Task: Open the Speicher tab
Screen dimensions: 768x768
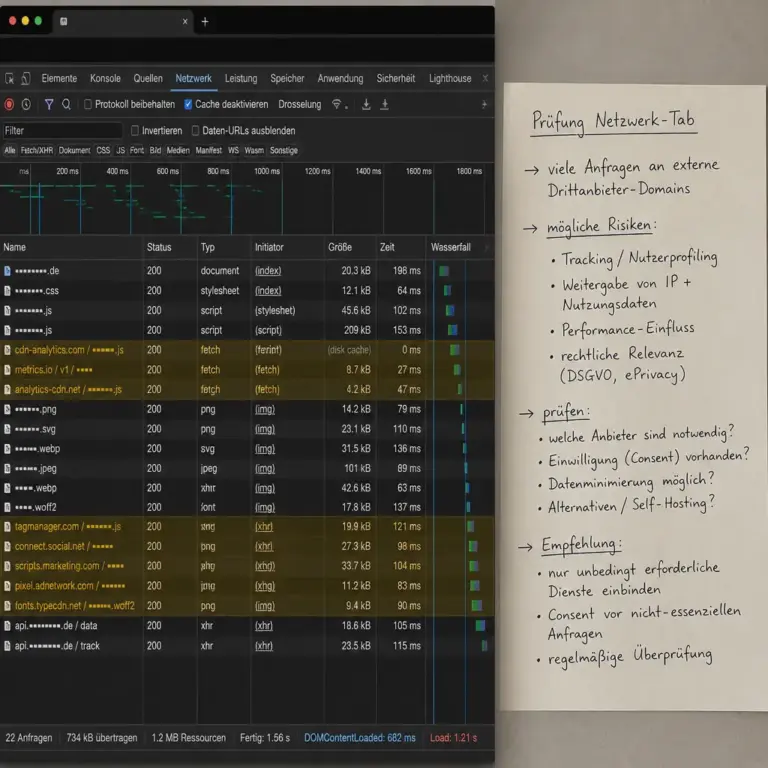Action: pos(288,78)
